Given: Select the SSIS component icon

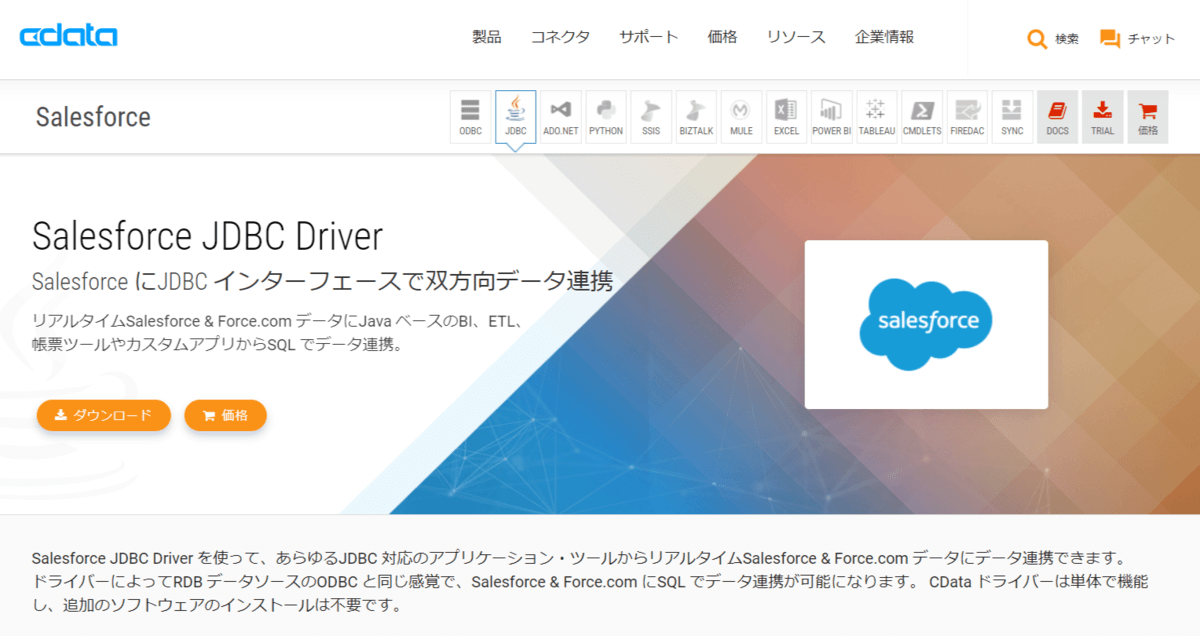Looking at the screenshot, I should click(651, 116).
